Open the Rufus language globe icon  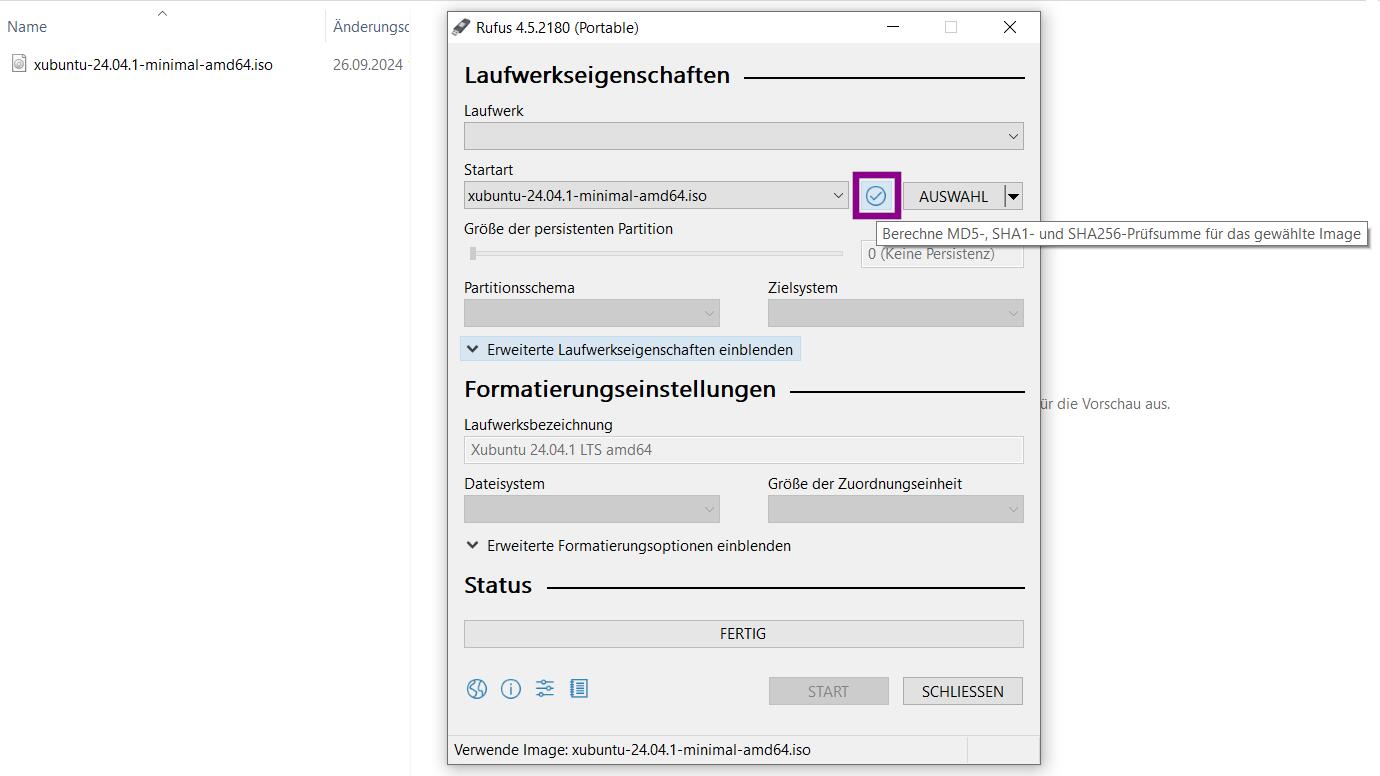point(477,689)
